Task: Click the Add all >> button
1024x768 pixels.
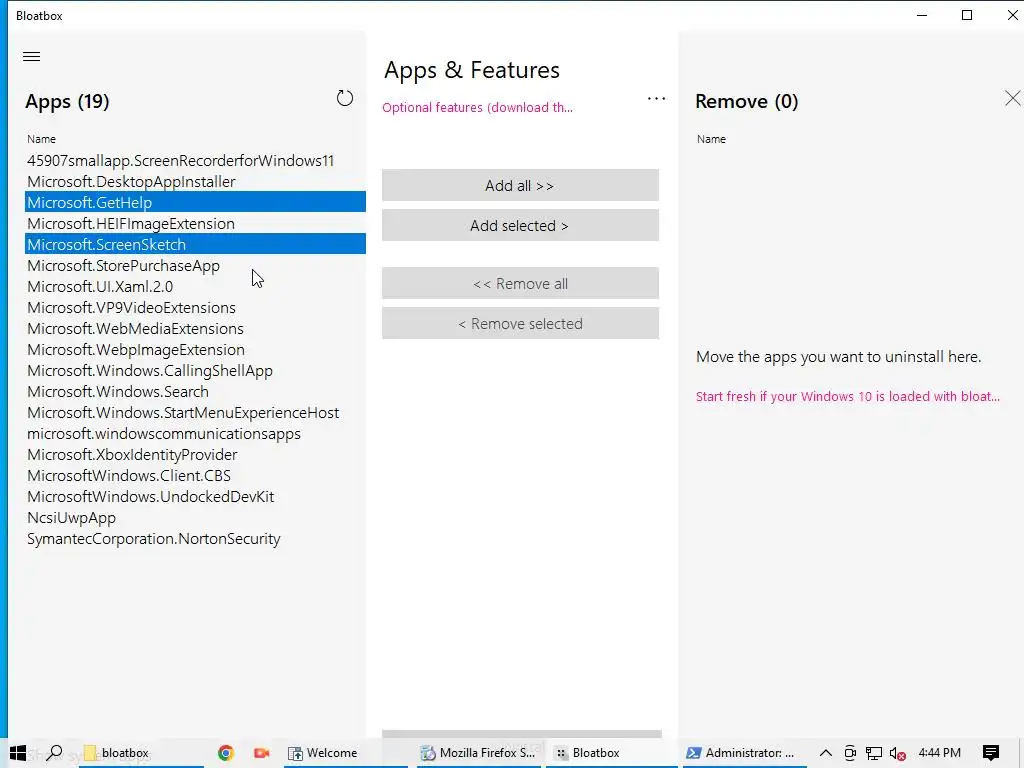Action: (520, 185)
